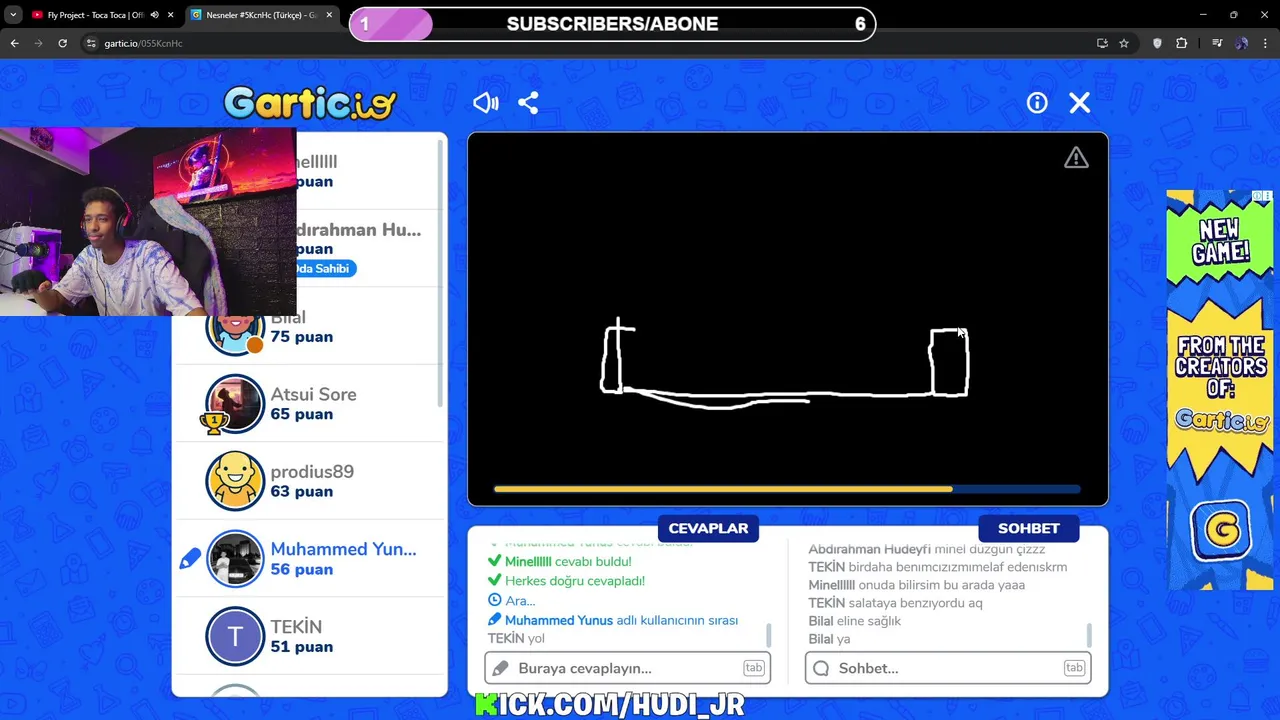Click the trophy badge on Atsui Sore
The image size is (1280, 720).
point(212,423)
